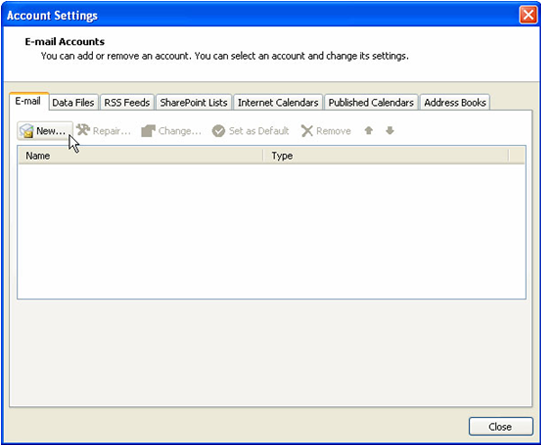Sort accounts by the Type column header
The width and height of the screenshot is (542, 447).
(385, 156)
